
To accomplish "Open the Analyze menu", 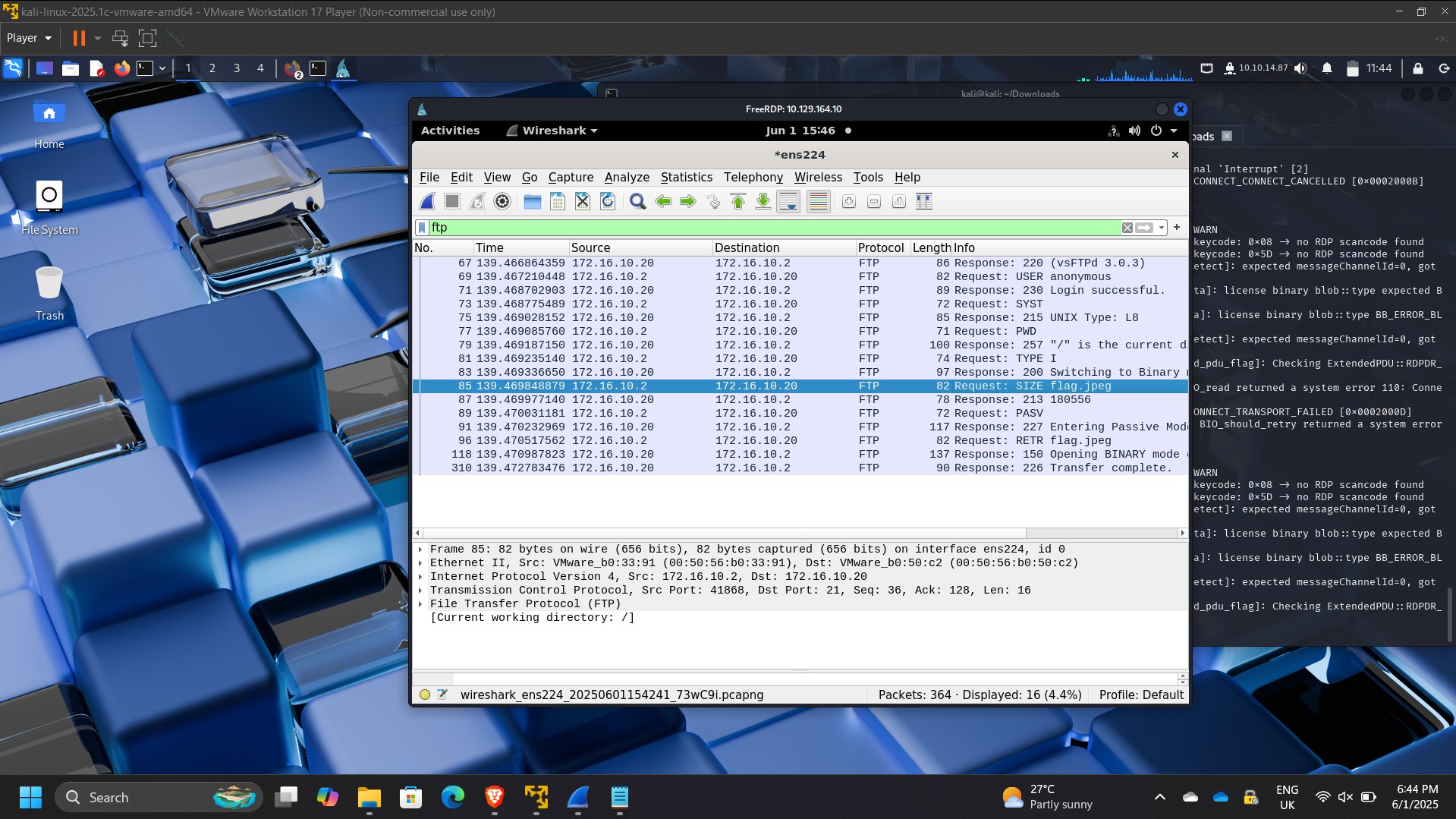I will 626,177.
